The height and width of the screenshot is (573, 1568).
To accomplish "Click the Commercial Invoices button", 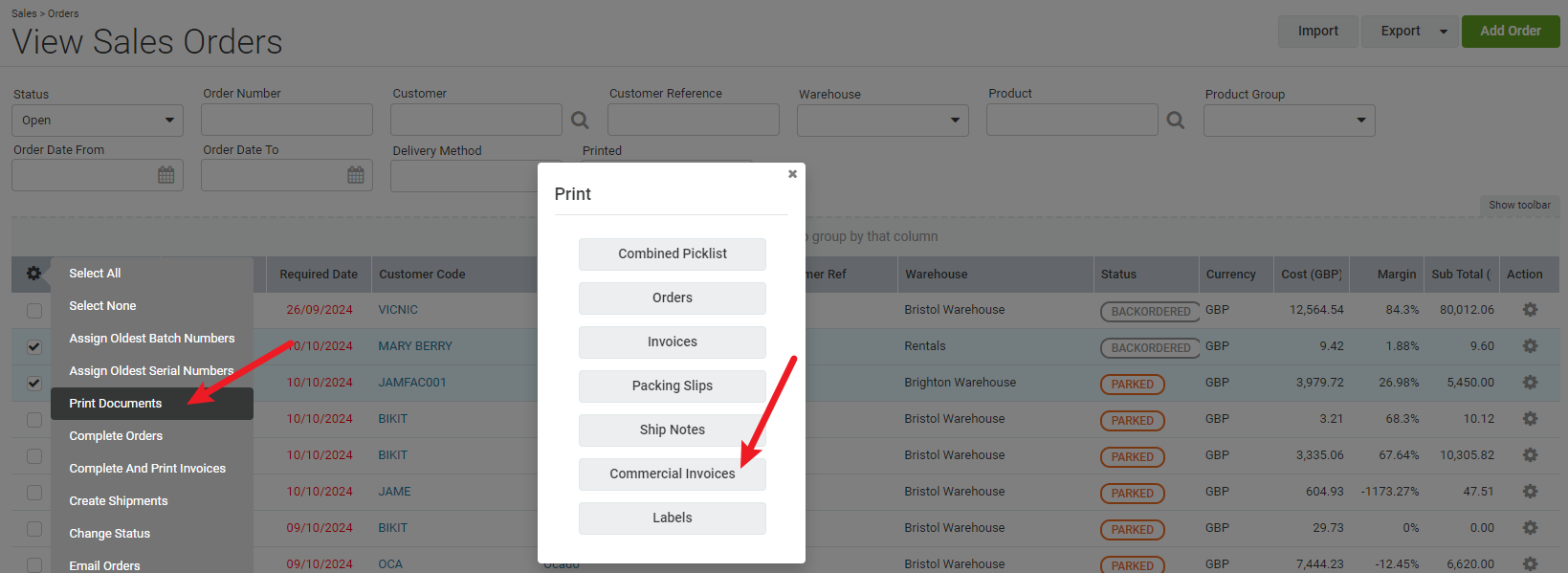I will point(673,474).
